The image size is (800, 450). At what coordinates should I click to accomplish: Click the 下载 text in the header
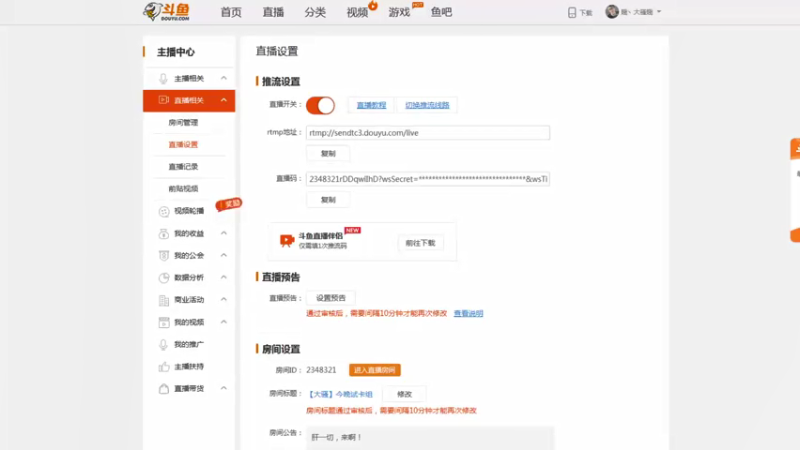[586, 13]
